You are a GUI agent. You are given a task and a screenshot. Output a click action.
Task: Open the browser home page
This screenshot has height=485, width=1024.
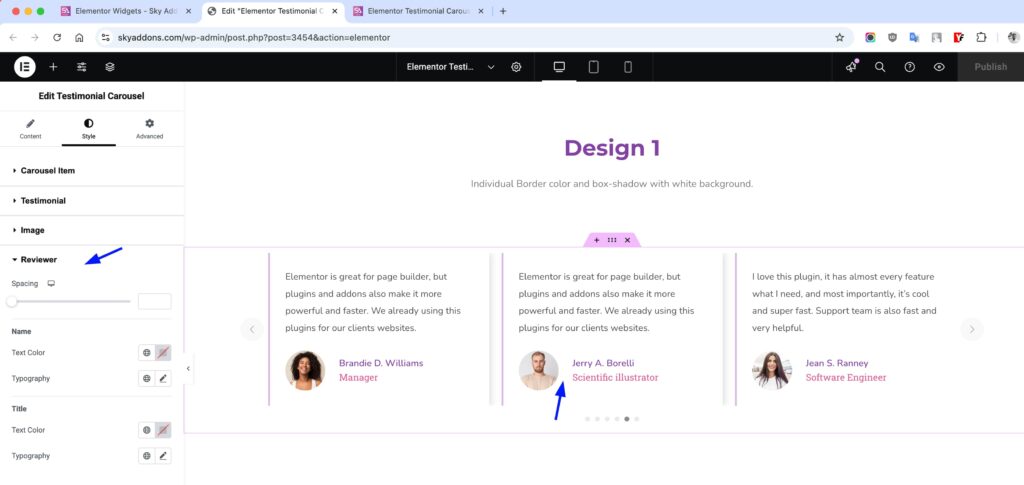[x=79, y=38]
